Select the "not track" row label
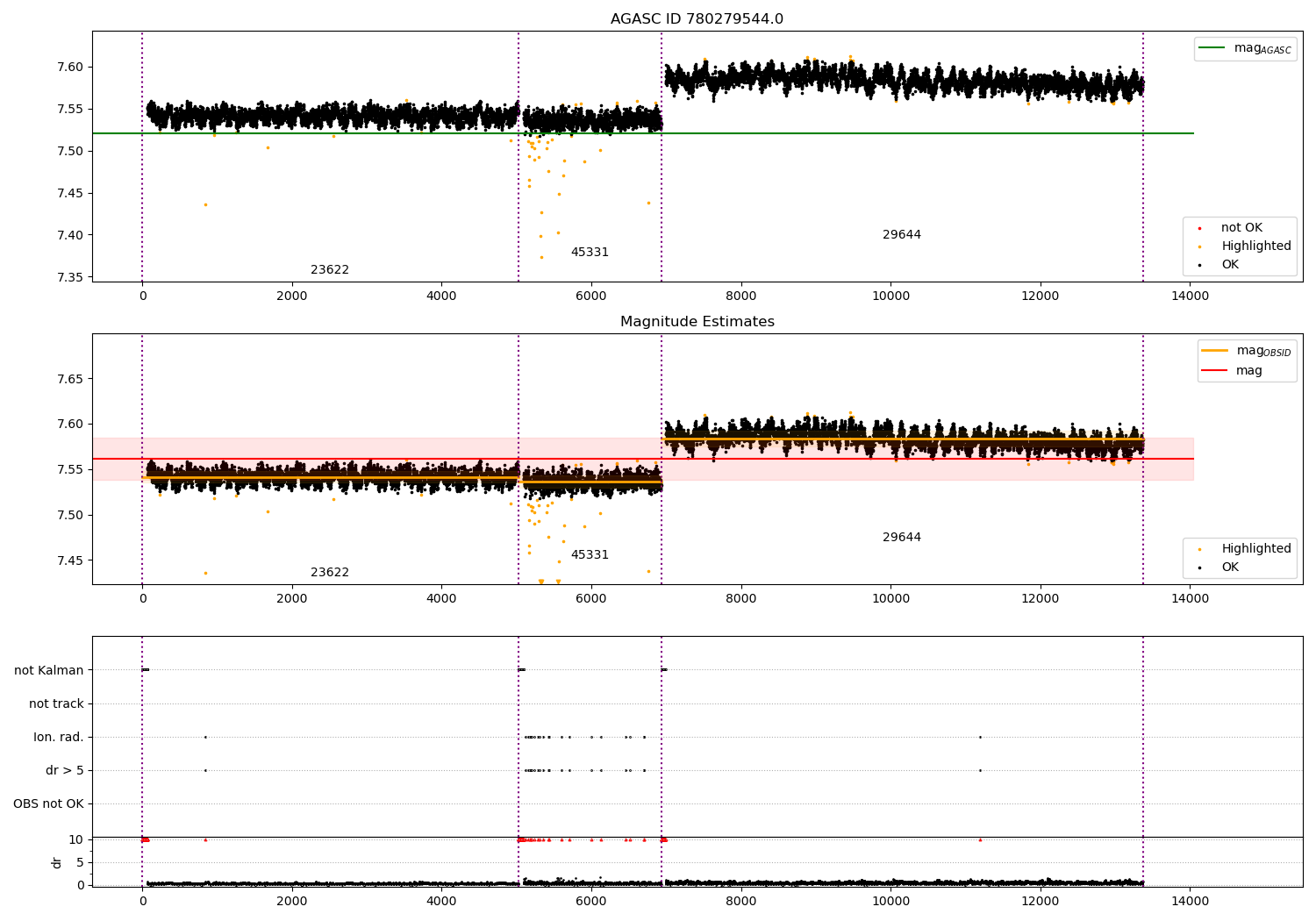 [56, 703]
